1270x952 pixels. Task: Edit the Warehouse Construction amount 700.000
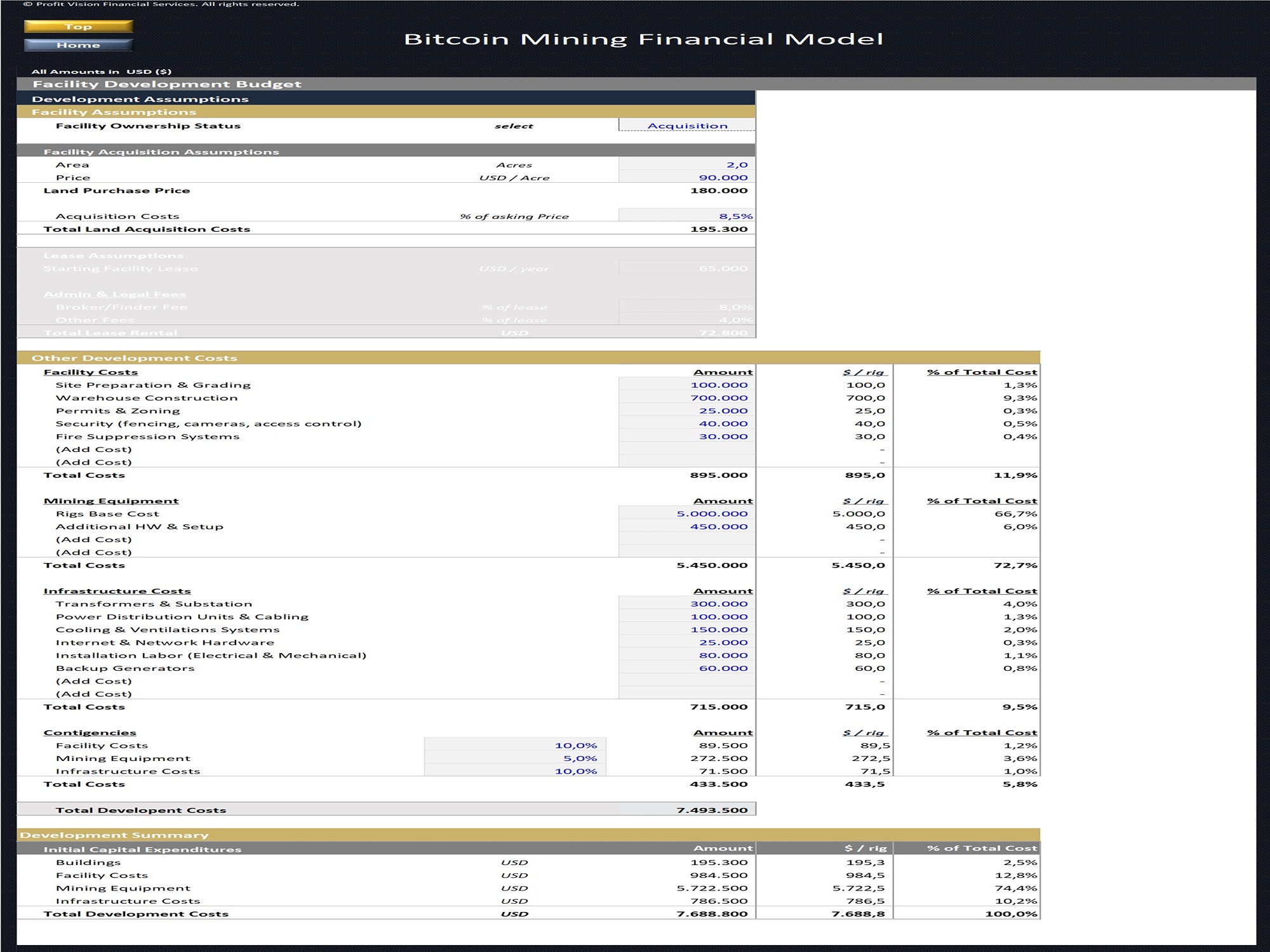pos(686,397)
